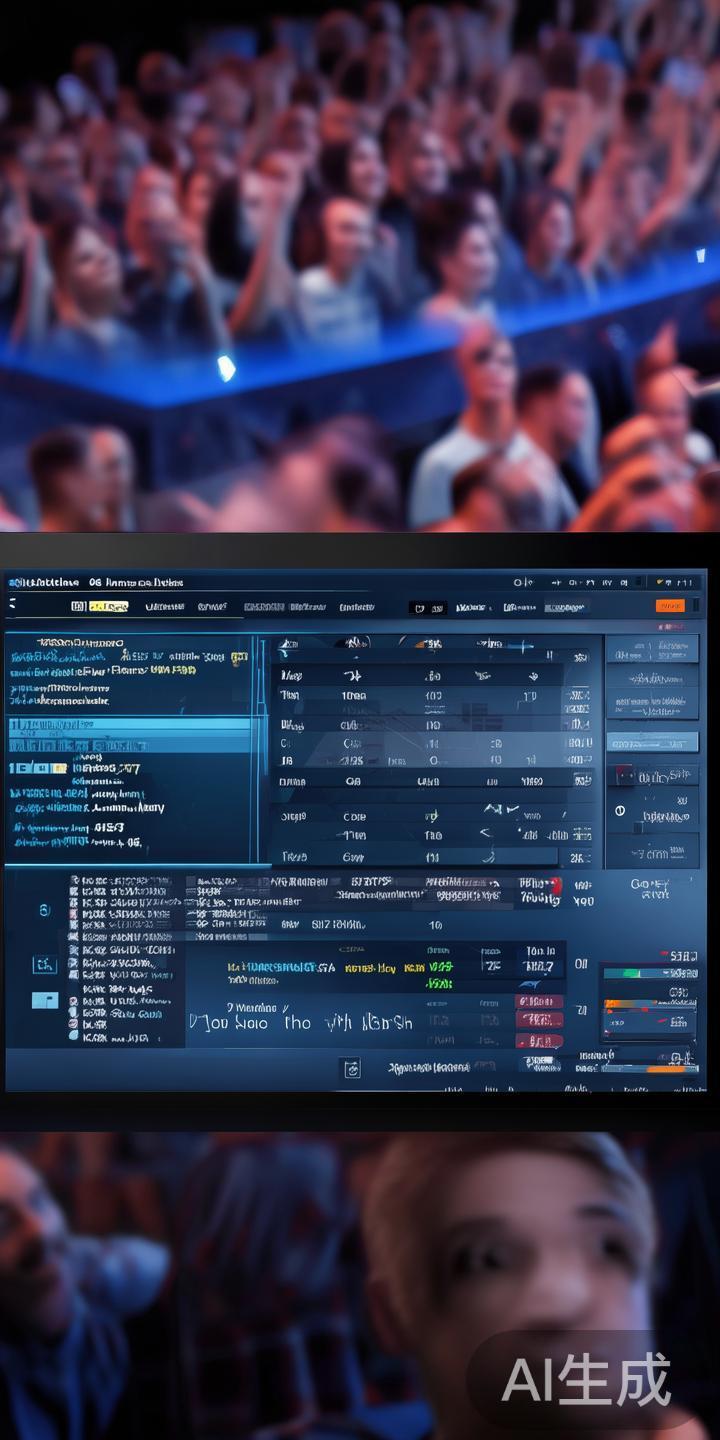Click the refresh icon in the bottom bar
The width and height of the screenshot is (720, 1440).
click(351, 1069)
